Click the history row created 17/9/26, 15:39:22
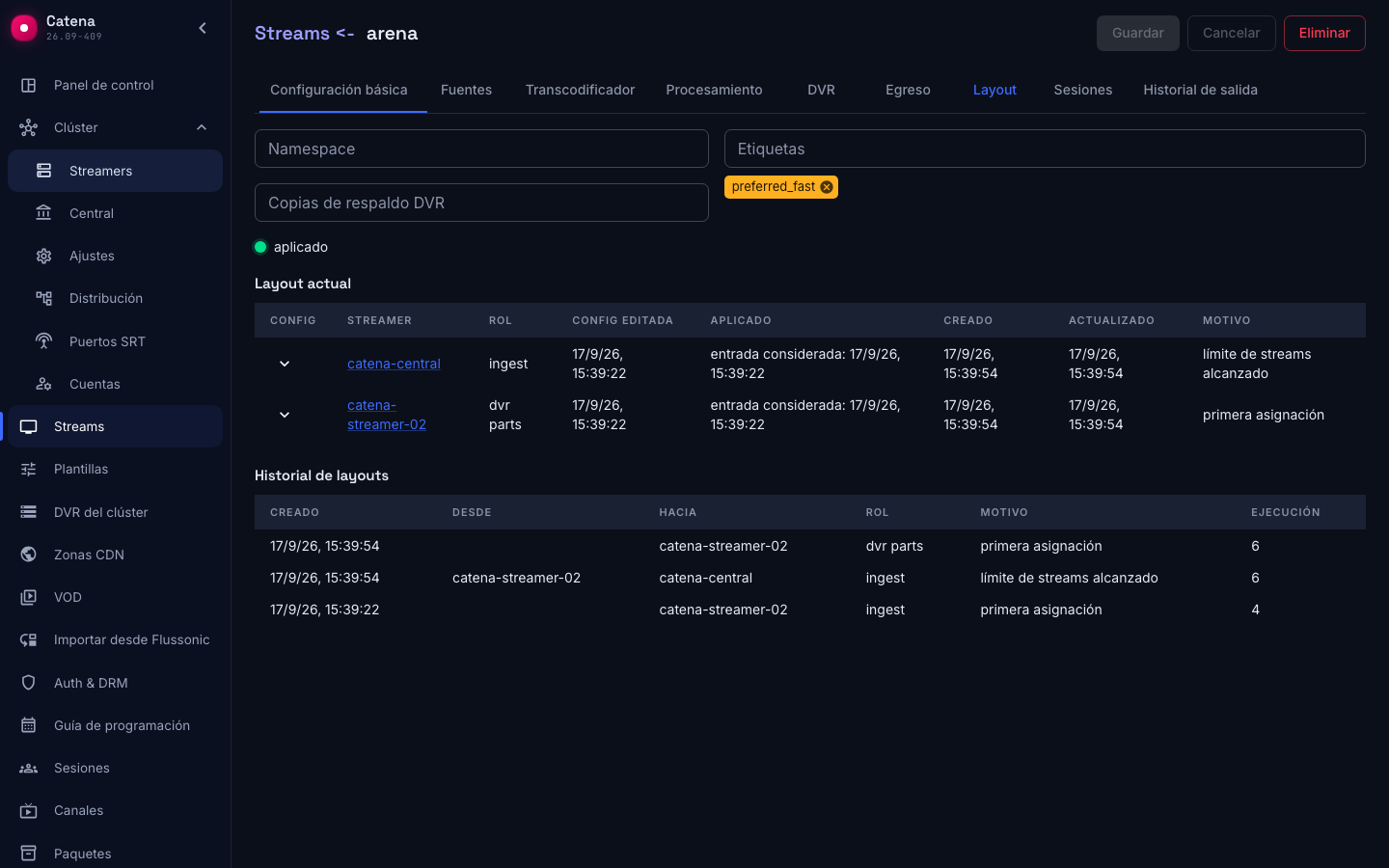This screenshot has height=868, width=1389. (810, 610)
